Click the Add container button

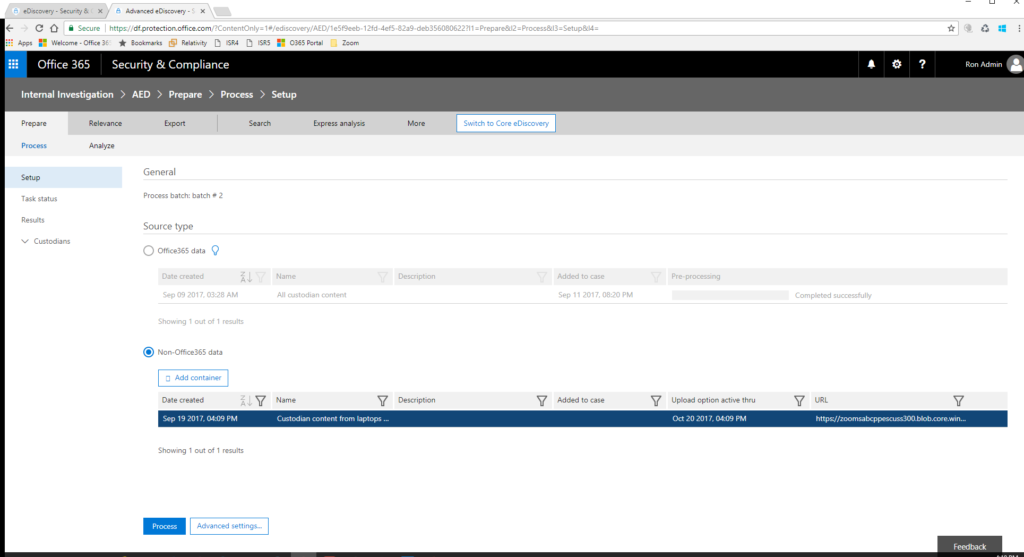tap(194, 377)
